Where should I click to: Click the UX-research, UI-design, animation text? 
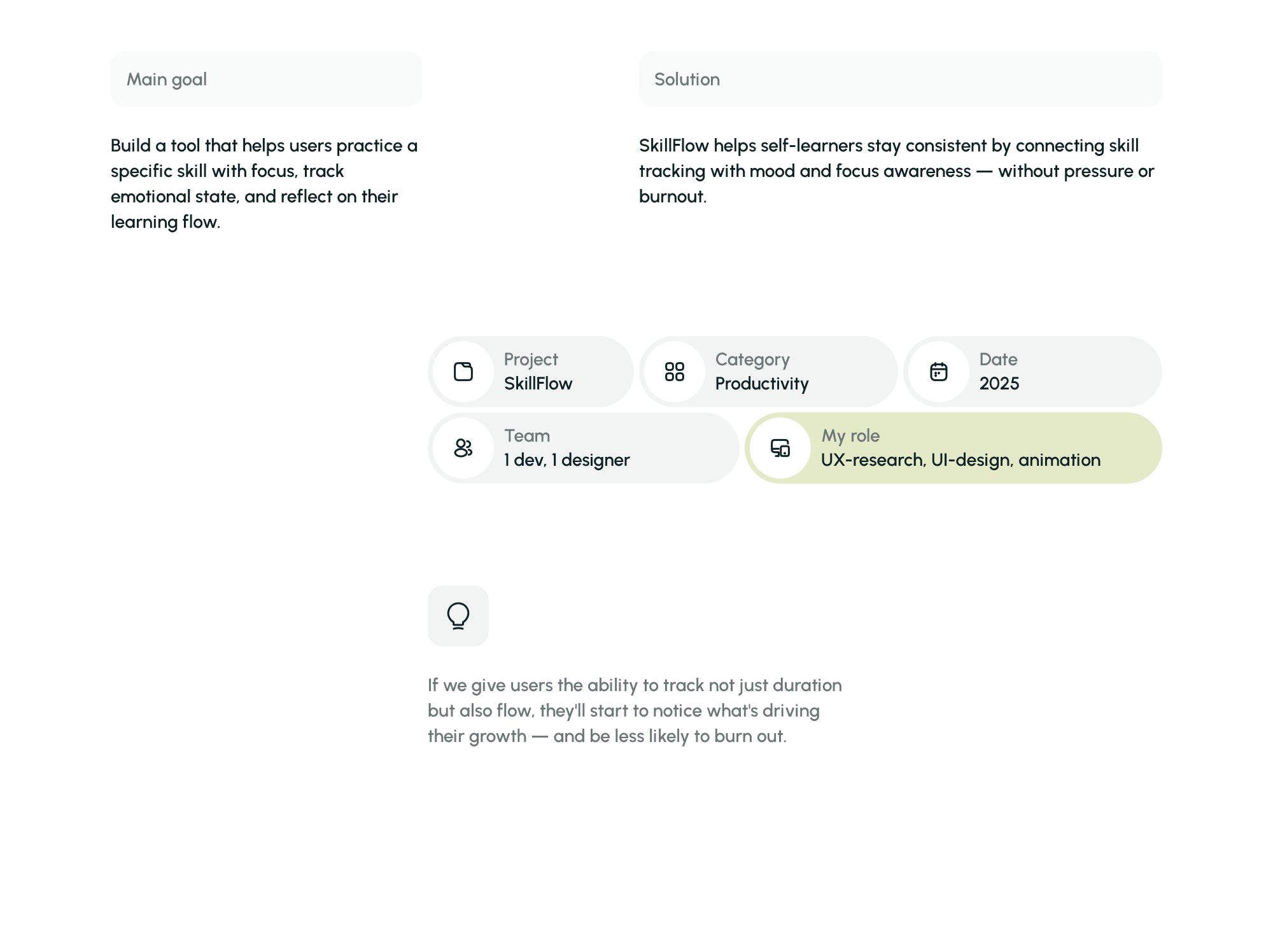[960, 460]
